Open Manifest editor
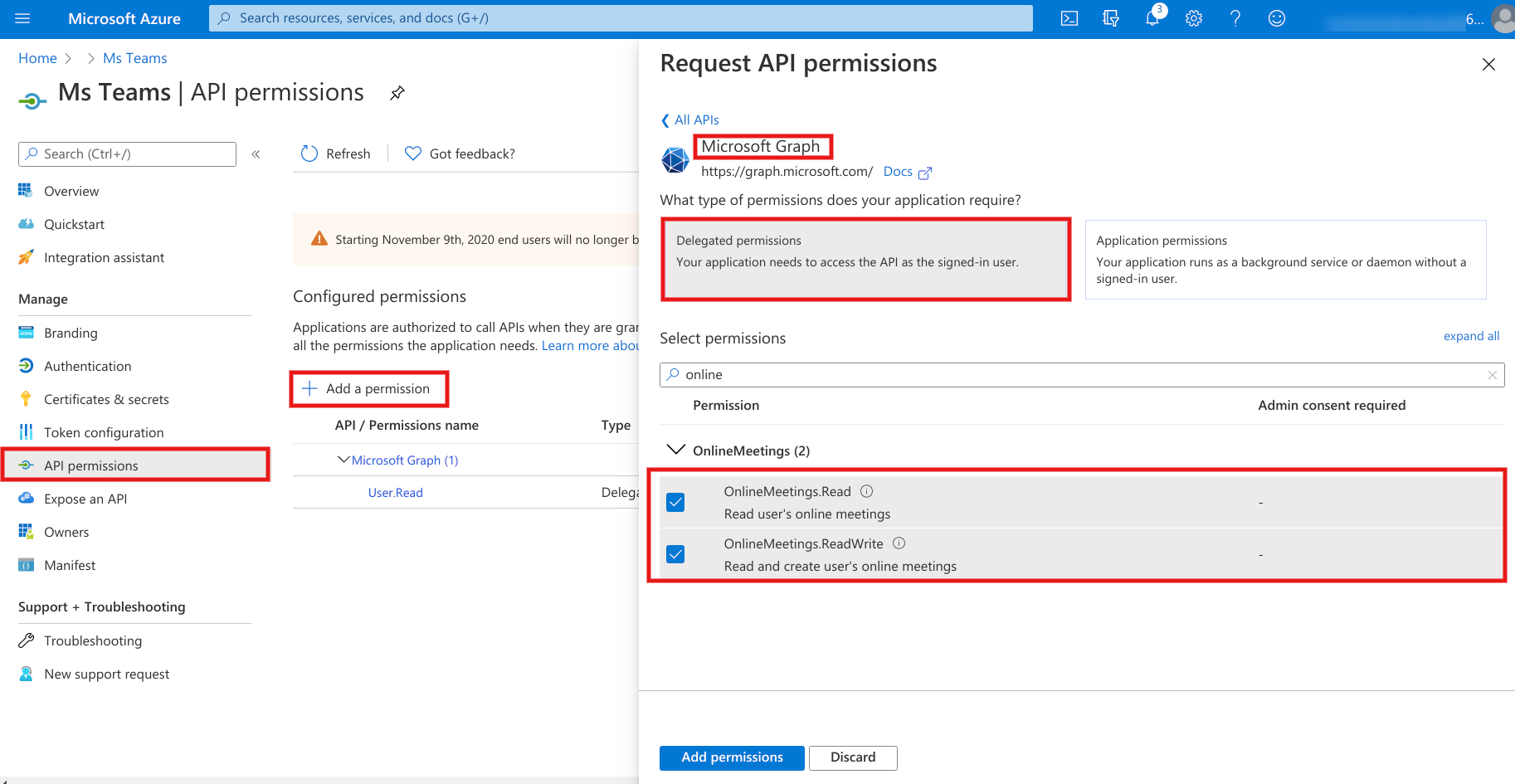 tap(70, 565)
